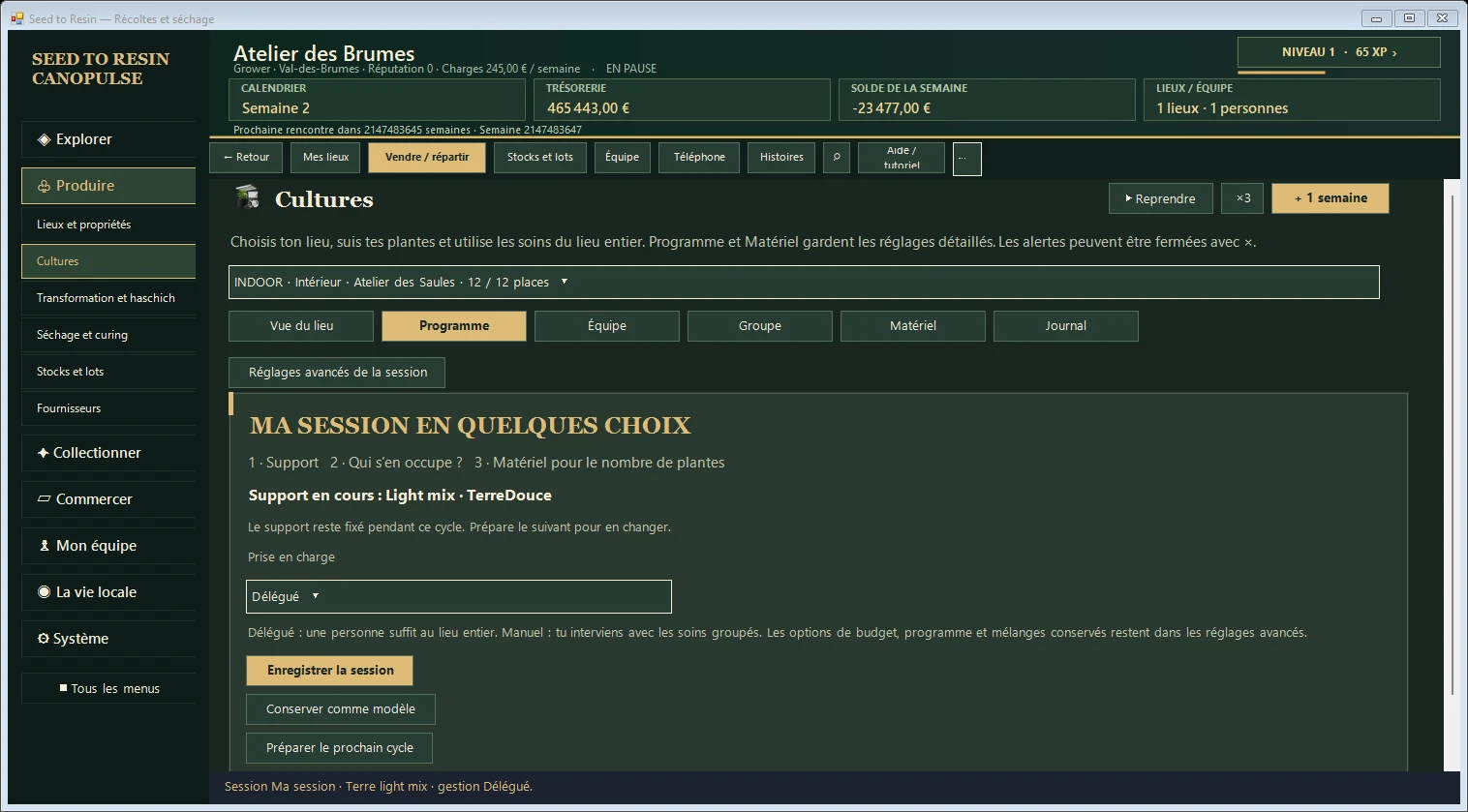Click Préparer le prochain cycle button
This screenshot has width=1468, height=812.
click(339, 748)
